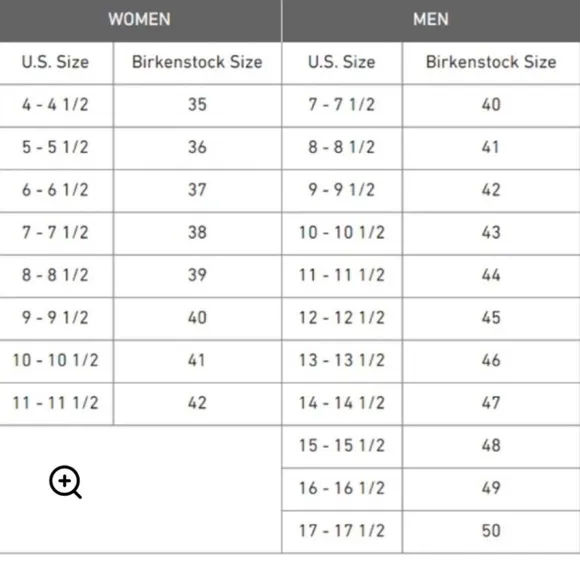Click the zoom-in magnifier icon
Image resolution: width=580 pixels, height=580 pixels.
pos(65,482)
